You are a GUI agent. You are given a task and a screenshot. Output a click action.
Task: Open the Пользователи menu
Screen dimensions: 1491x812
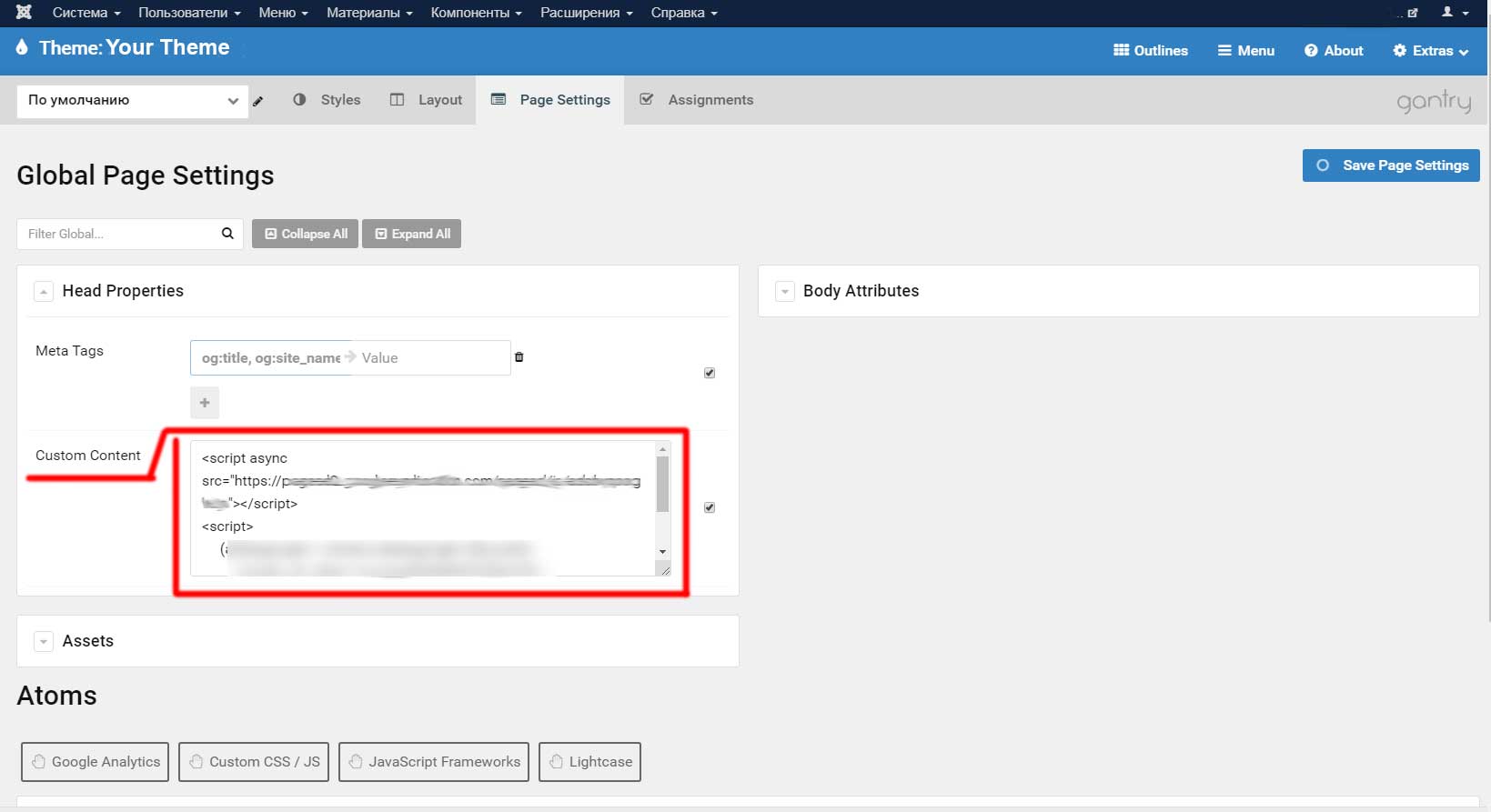click(x=189, y=13)
